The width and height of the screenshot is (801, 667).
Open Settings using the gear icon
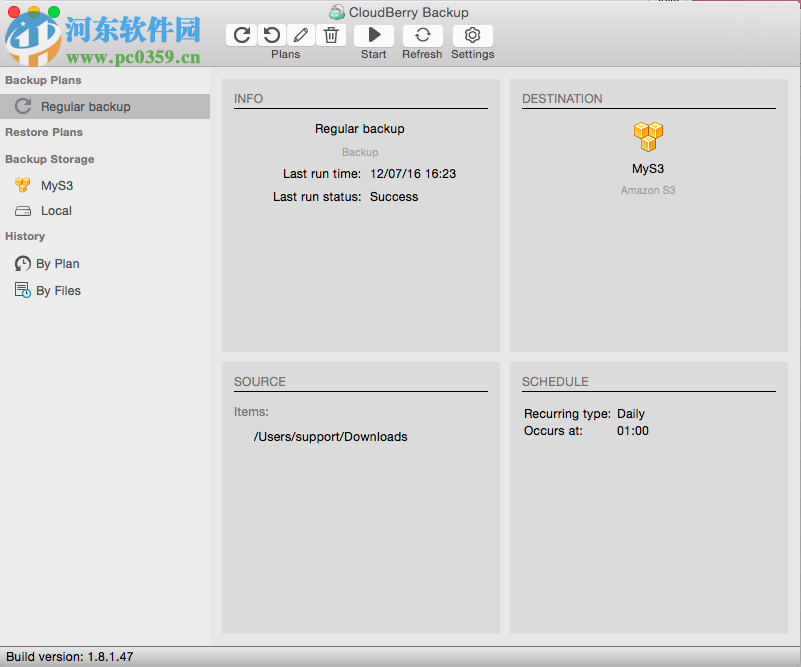coord(472,35)
